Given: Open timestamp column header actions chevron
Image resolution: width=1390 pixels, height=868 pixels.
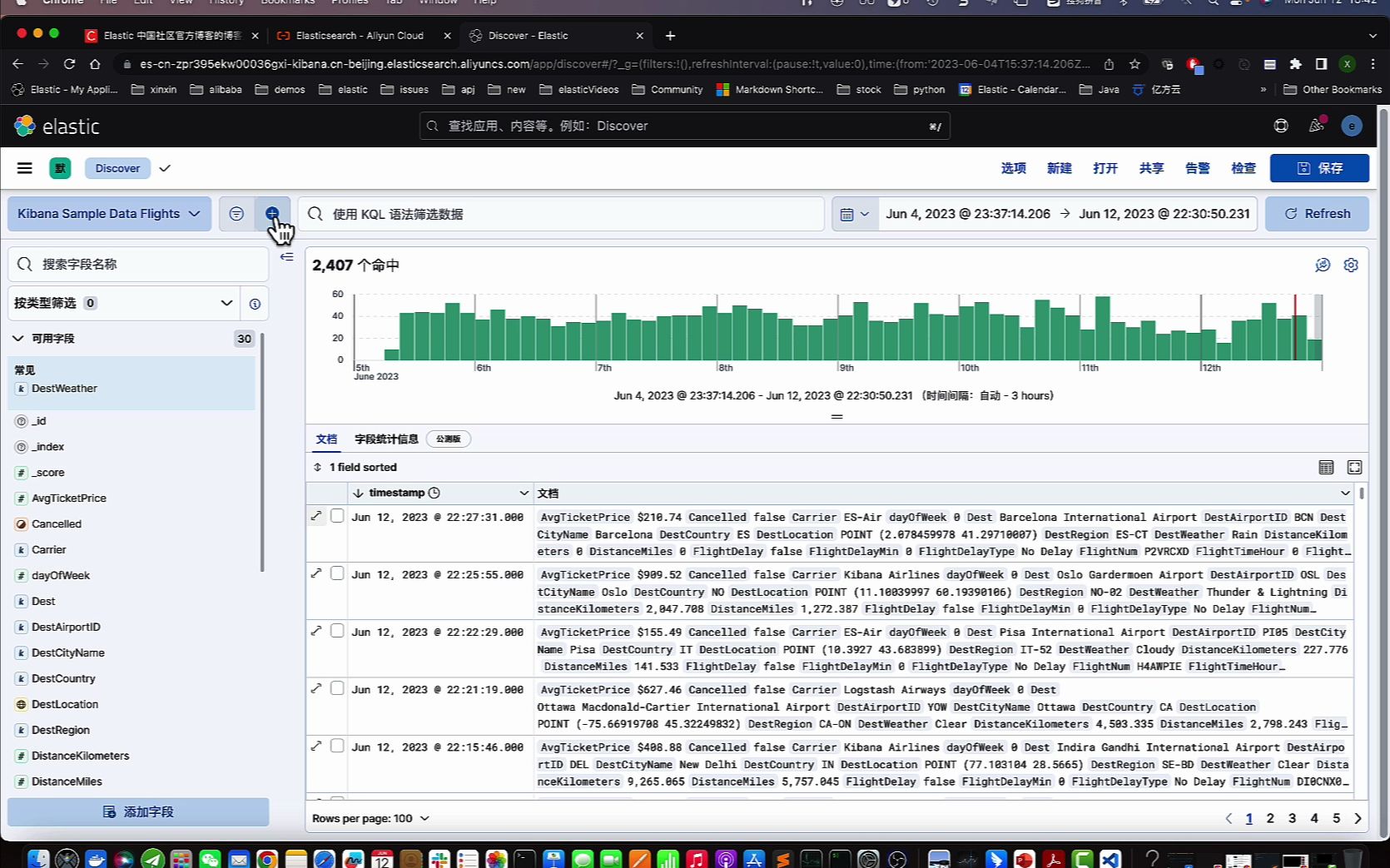Looking at the screenshot, I should point(524,493).
